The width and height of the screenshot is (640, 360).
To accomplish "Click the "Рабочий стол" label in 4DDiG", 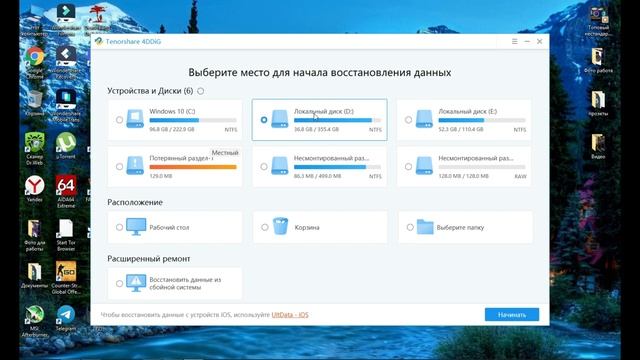I will tap(169, 227).
